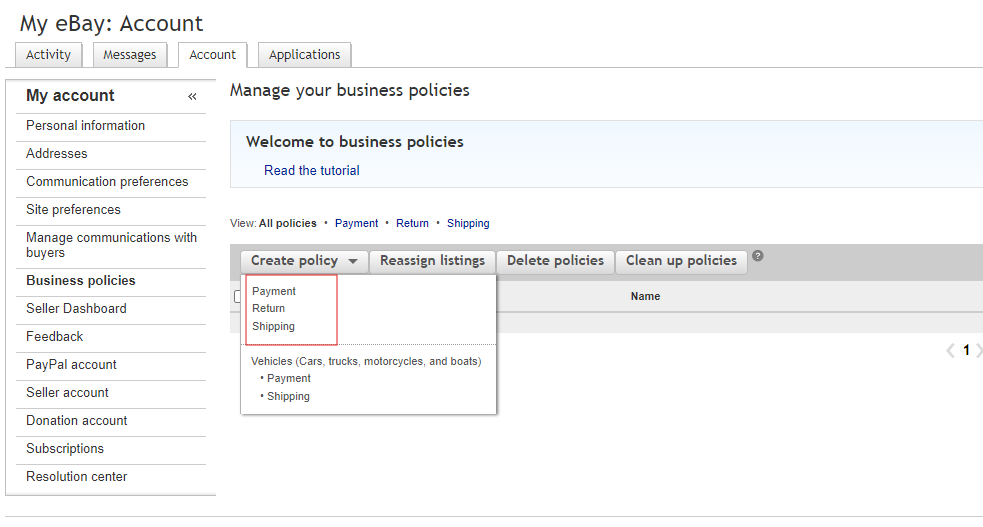Select the Account tab
The width and height of the screenshot is (983, 527).
213,55
